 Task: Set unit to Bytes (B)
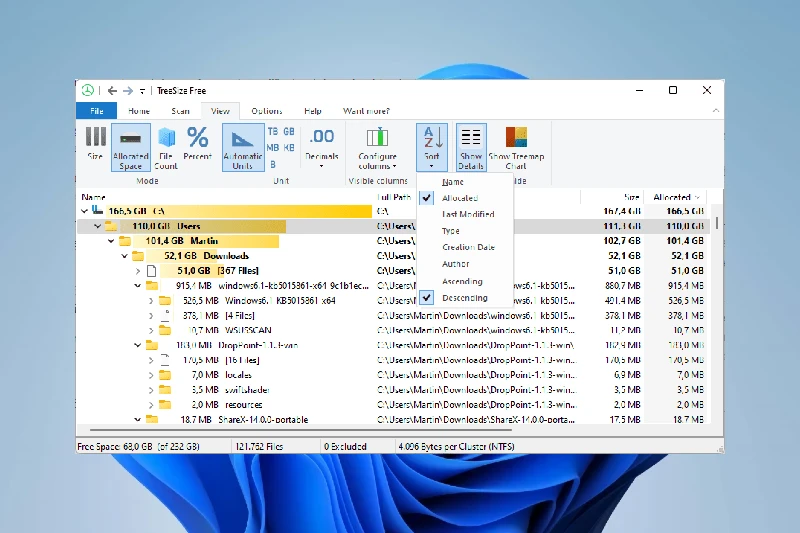pyautogui.click(x=273, y=164)
